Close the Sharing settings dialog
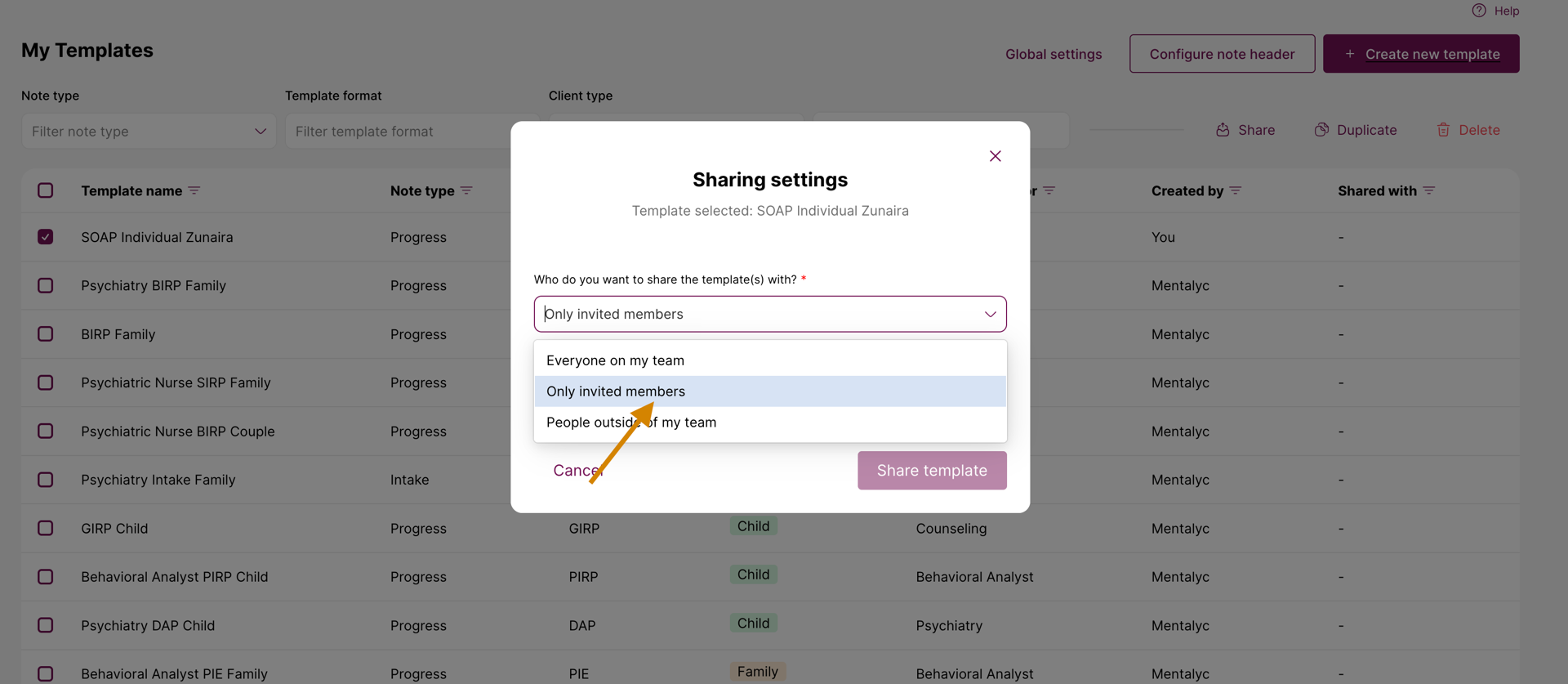Viewport: 1568px width, 684px height. tap(995, 156)
